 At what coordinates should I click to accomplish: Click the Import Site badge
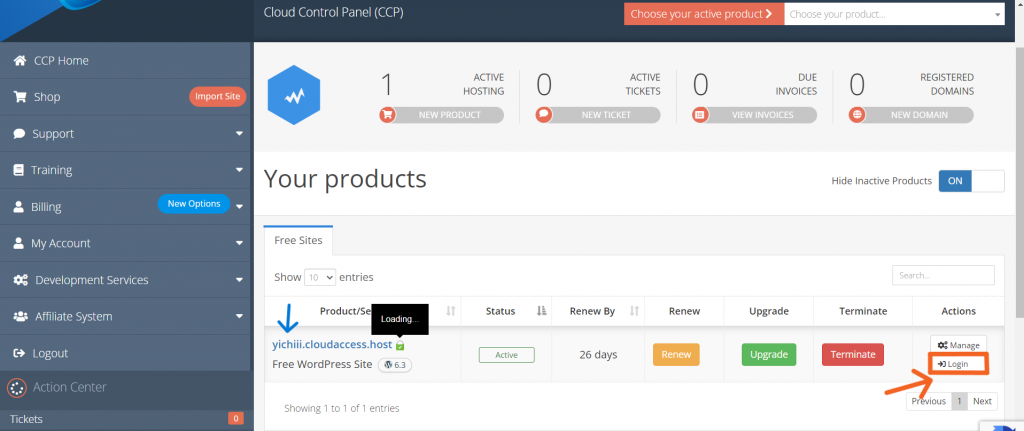pos(217,97)
